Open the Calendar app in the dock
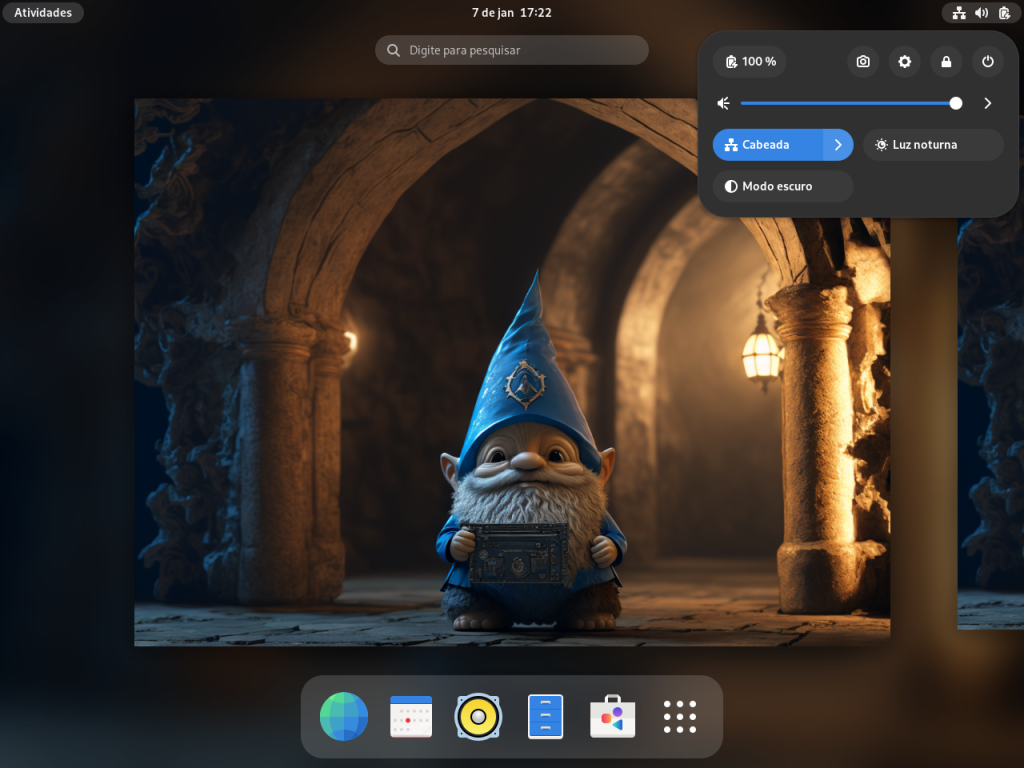Viewport: 1024px width, 768px height. click(x=411, y=716)
